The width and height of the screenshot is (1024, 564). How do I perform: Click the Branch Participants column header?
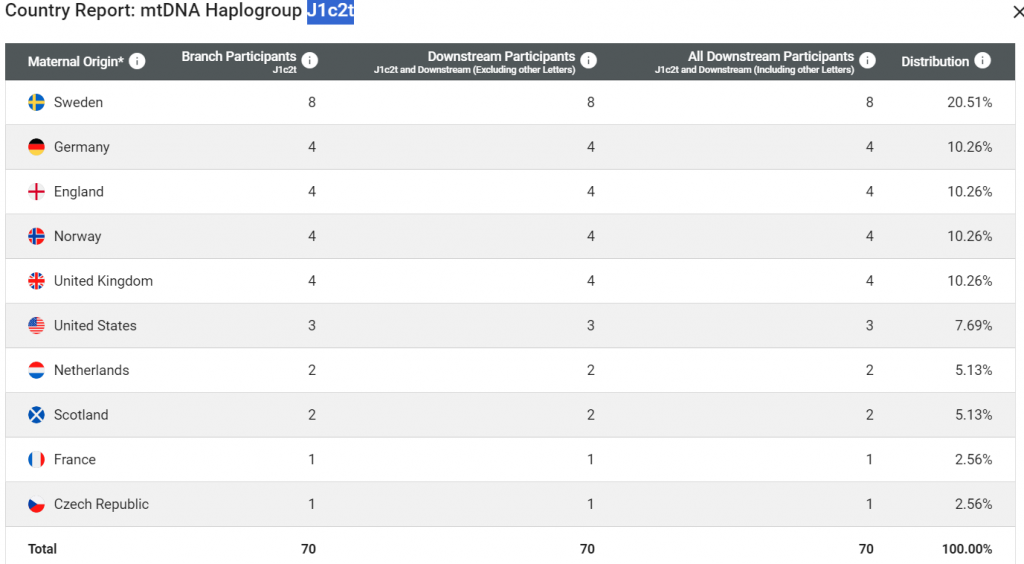[x=239, y=57]
